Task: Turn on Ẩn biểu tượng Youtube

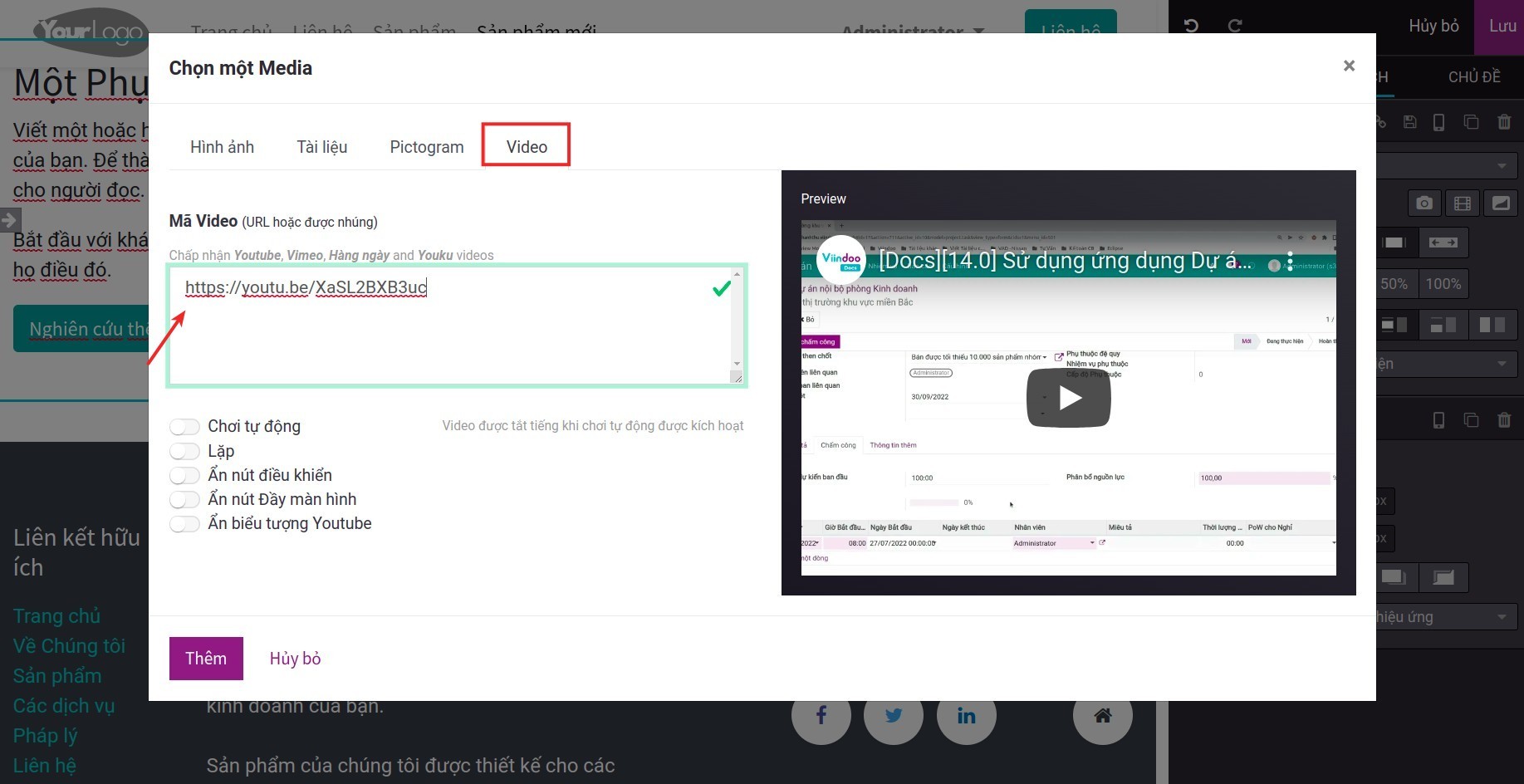Action: click(184, 524)
